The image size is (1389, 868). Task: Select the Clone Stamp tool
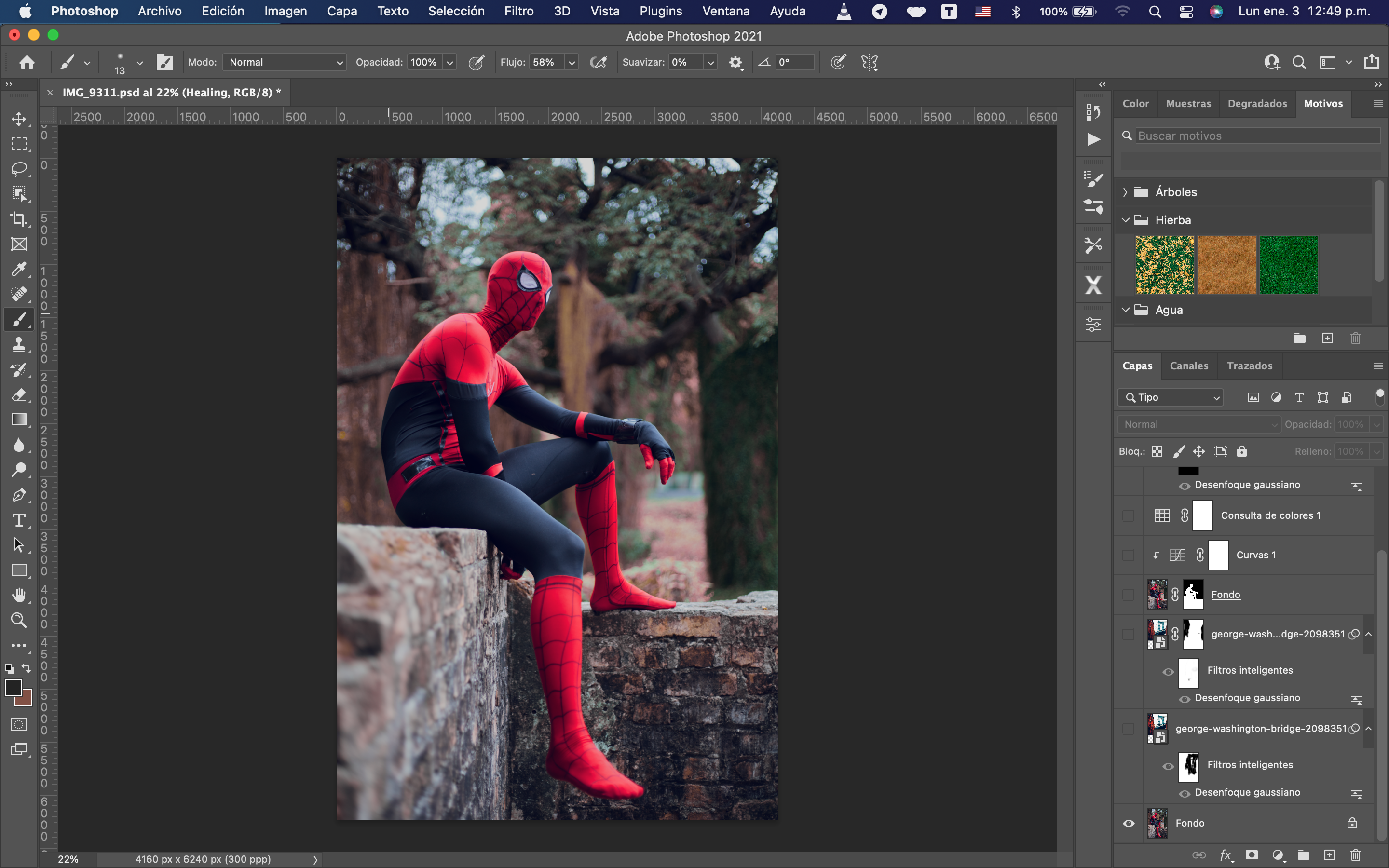click(19, 344)
